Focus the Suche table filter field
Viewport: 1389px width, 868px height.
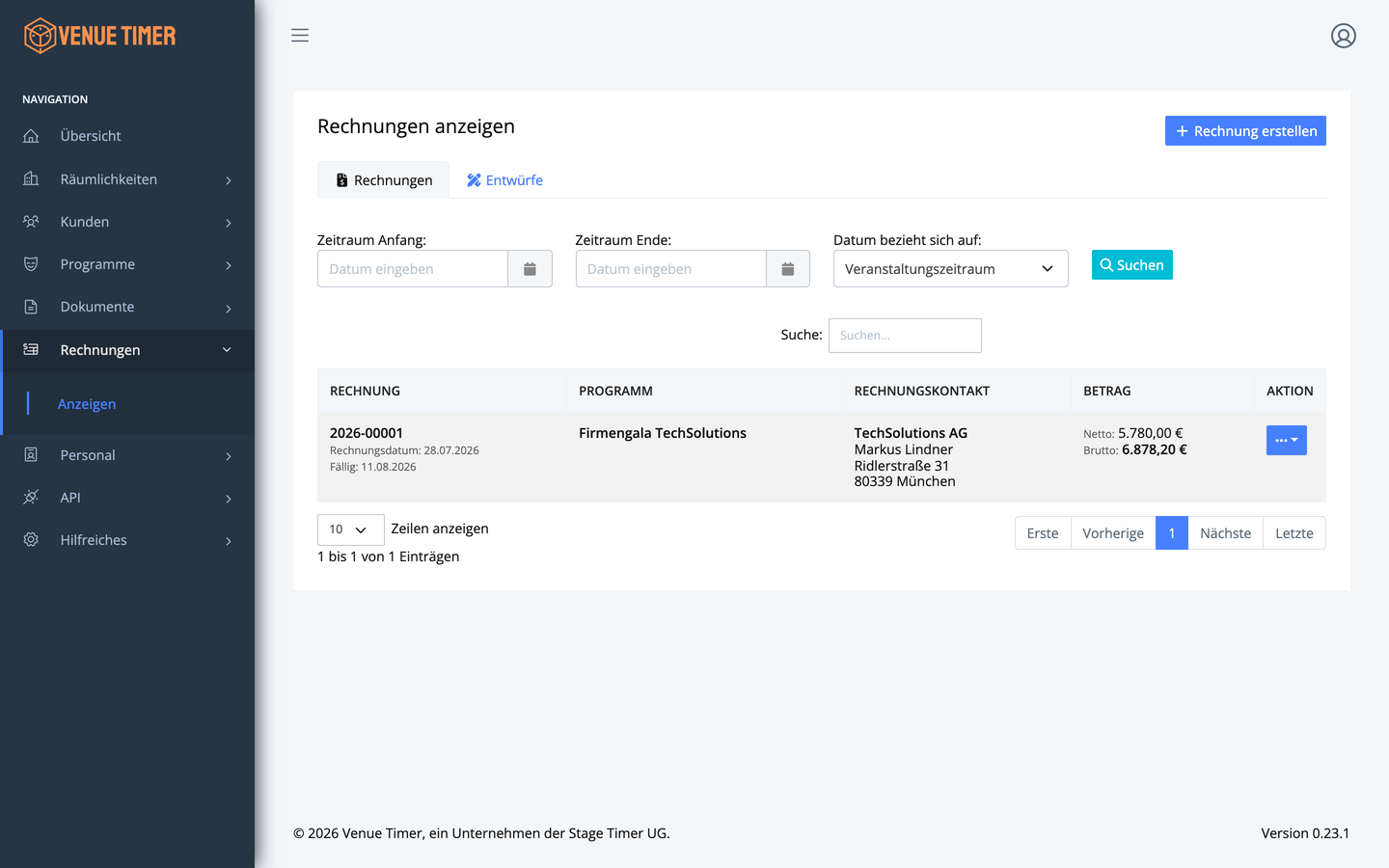[905, 336]
